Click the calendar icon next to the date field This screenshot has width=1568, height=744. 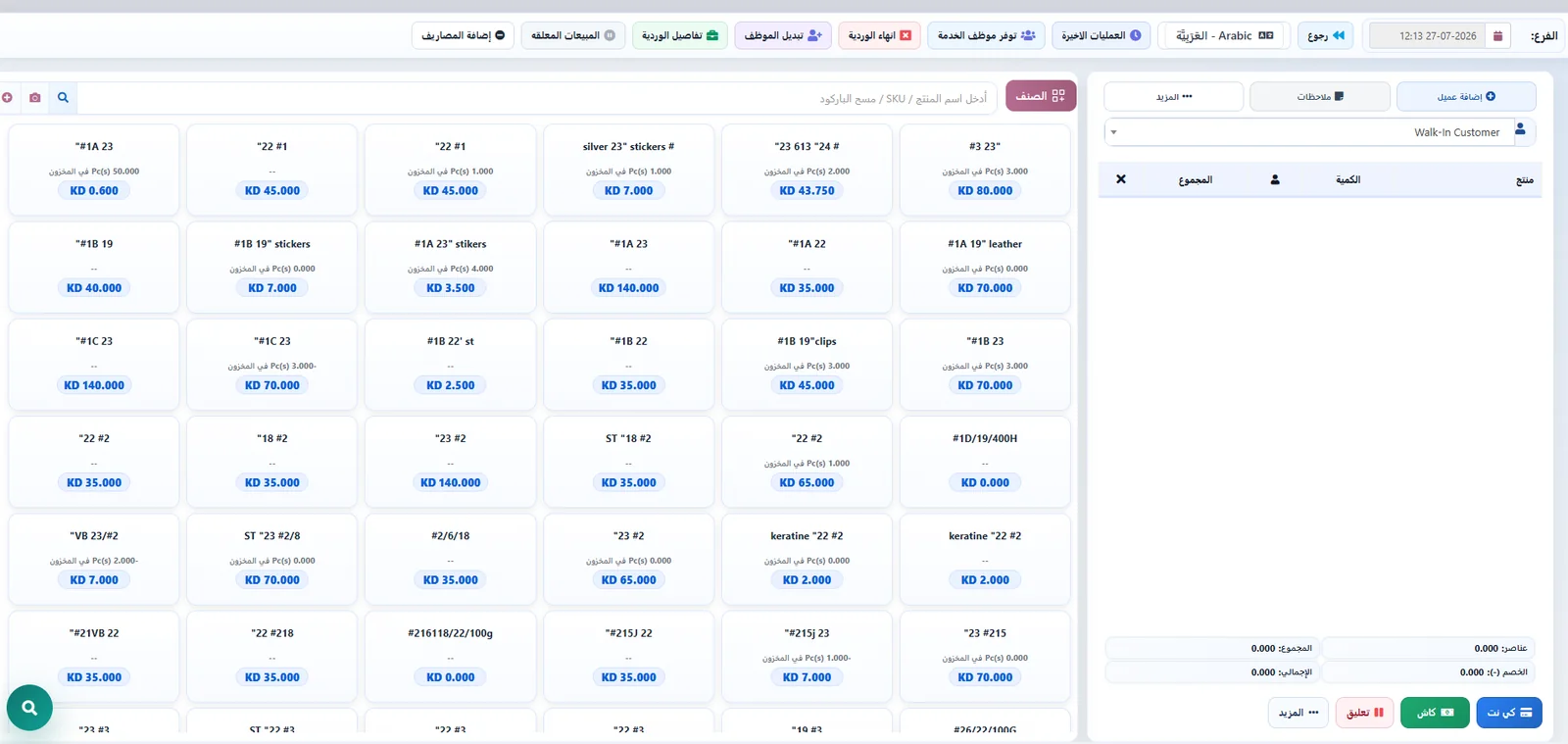coord(1497,36)
